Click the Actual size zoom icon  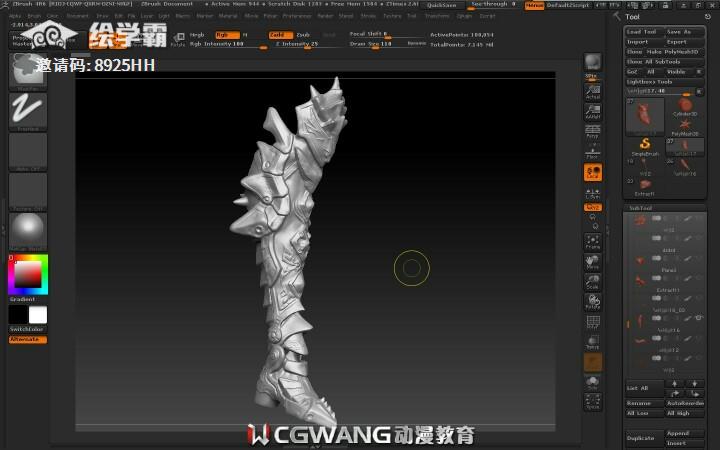coord(592,92)
